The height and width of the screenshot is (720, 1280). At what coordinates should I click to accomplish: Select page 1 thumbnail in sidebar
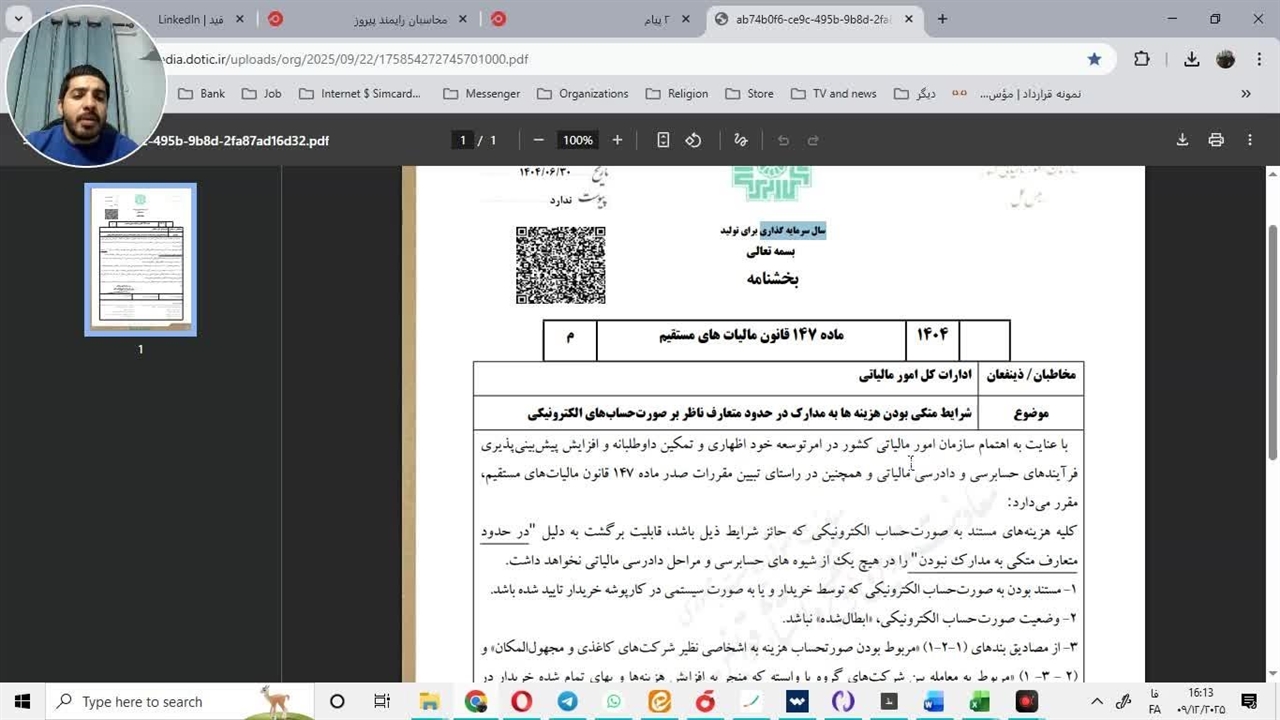click(140, 259)
